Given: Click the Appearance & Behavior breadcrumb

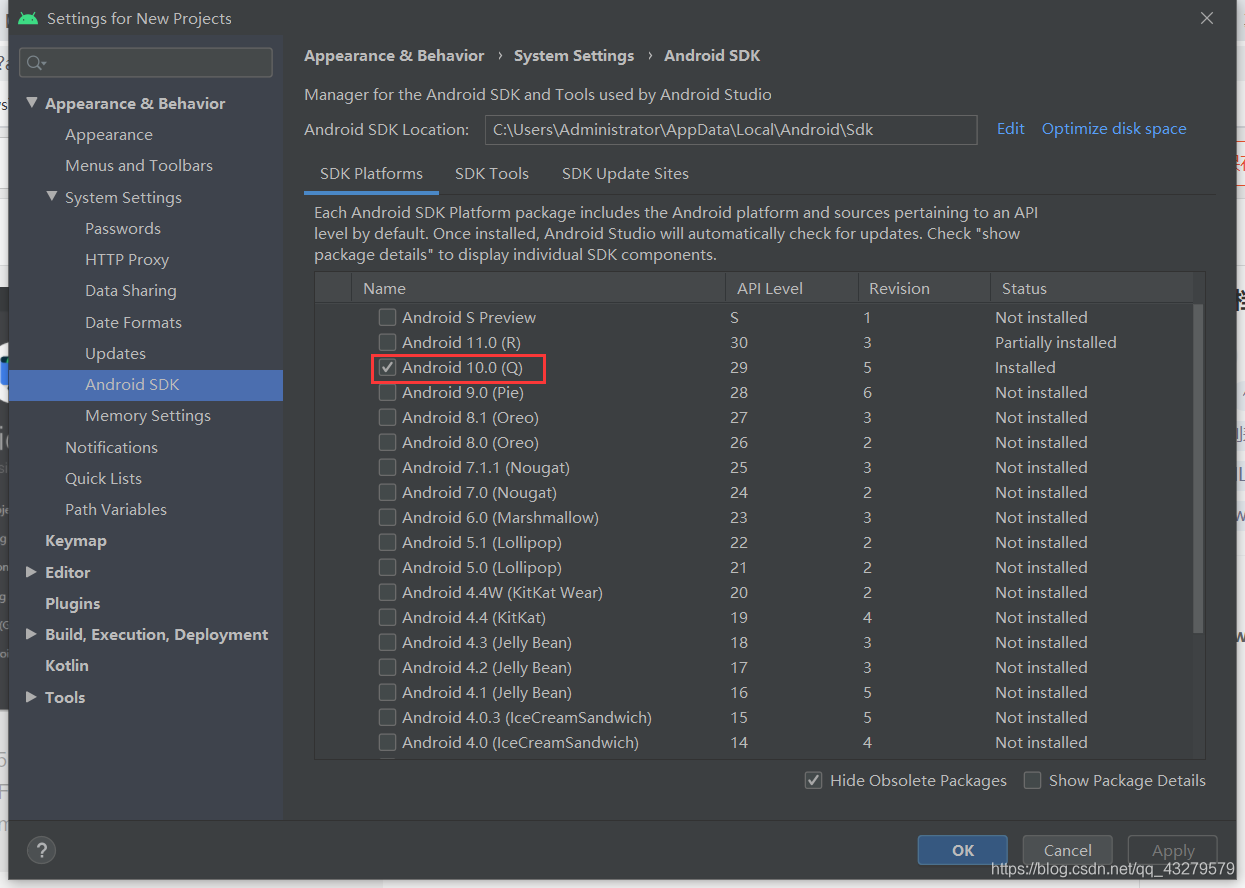Looking at the screenshot, I should click(x=394, y=56).
